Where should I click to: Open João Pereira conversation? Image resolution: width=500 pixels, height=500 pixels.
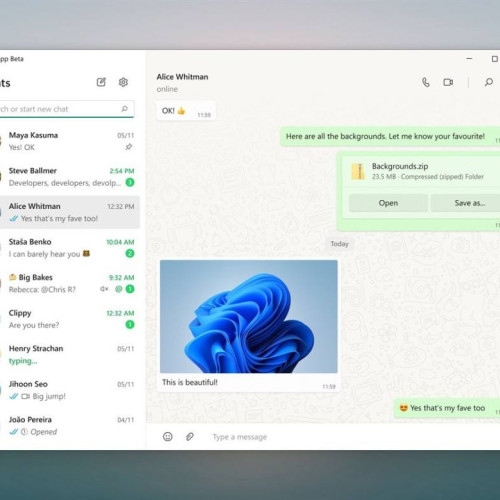70,426
